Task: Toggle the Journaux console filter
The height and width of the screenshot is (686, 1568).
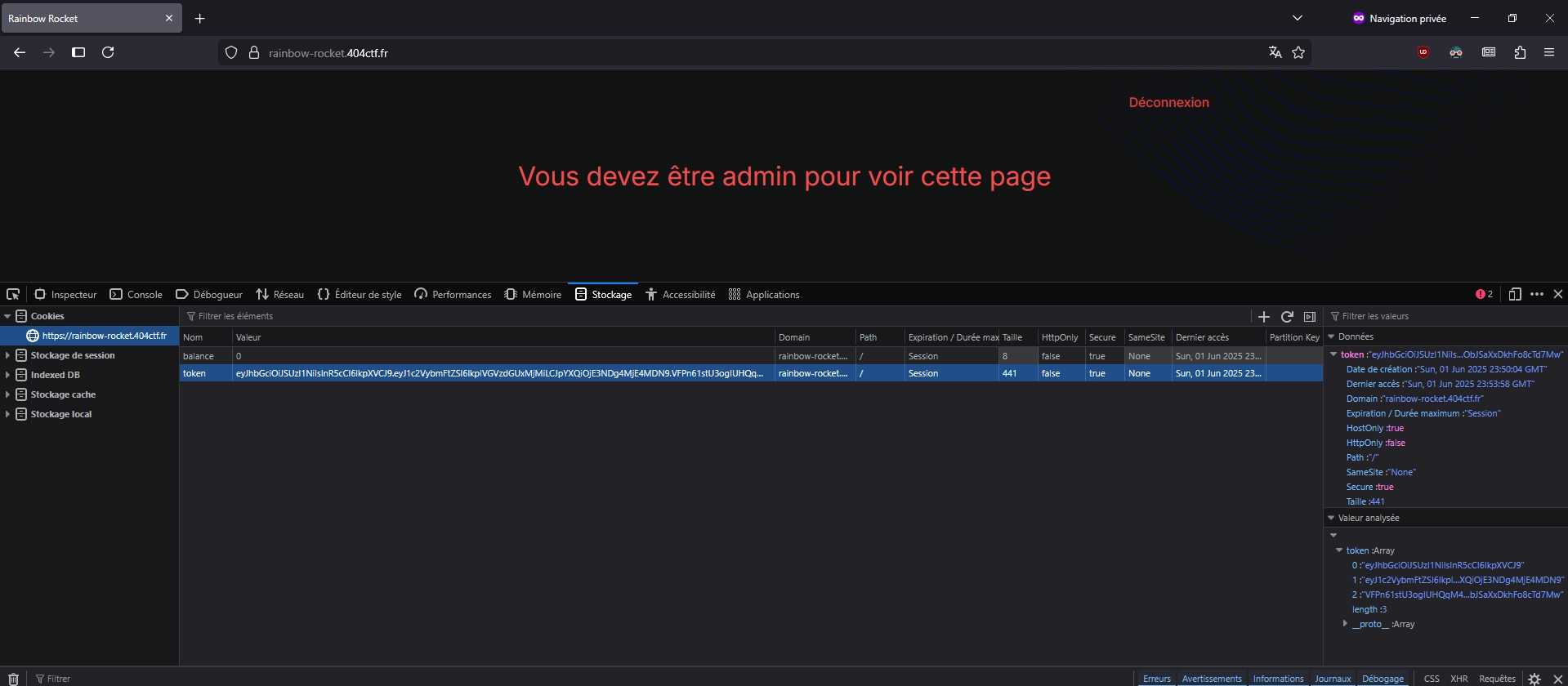Action: [x=1333, y=679]
